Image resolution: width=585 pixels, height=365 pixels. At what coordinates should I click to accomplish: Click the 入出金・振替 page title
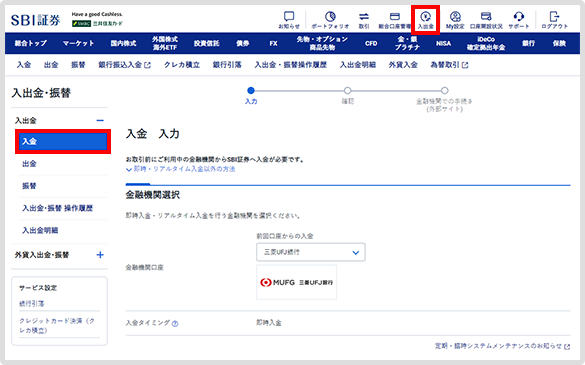click(41, 93)
